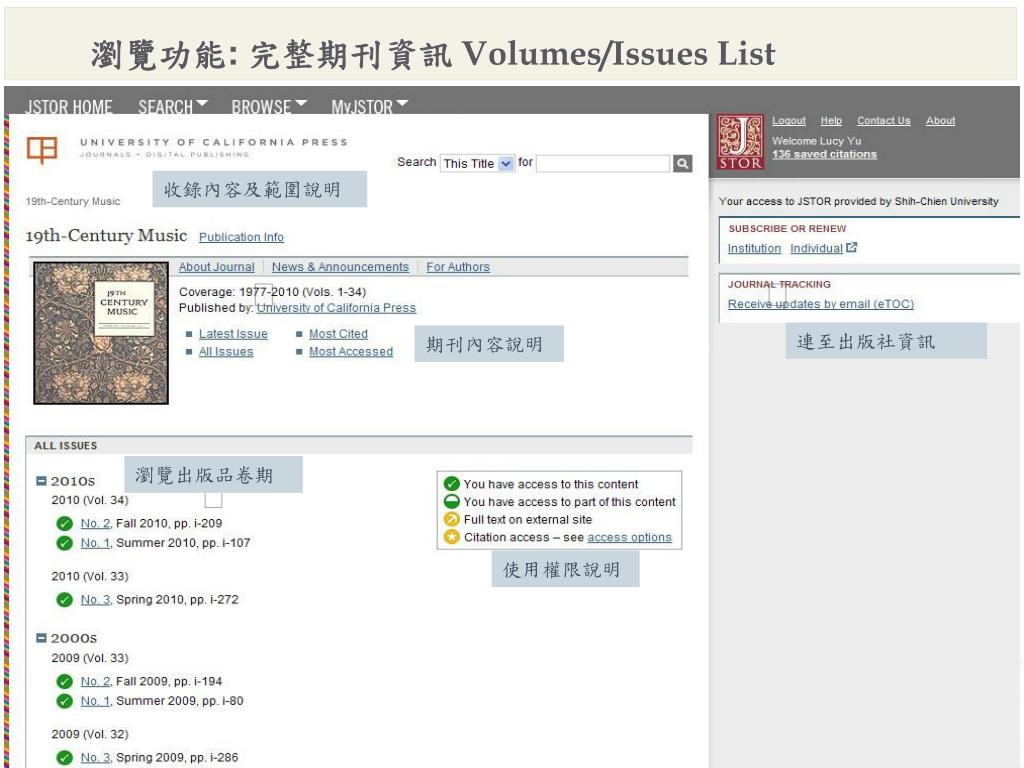Click green access icon for No. 1 Summer 2010
This screenshot has height=768, width=1024.
click(x=64, y=543)
